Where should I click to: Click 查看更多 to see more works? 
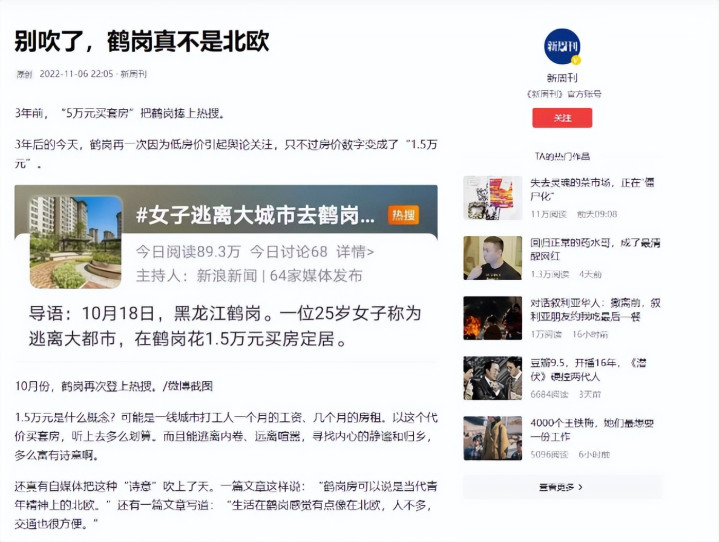[x=562, y=487]
